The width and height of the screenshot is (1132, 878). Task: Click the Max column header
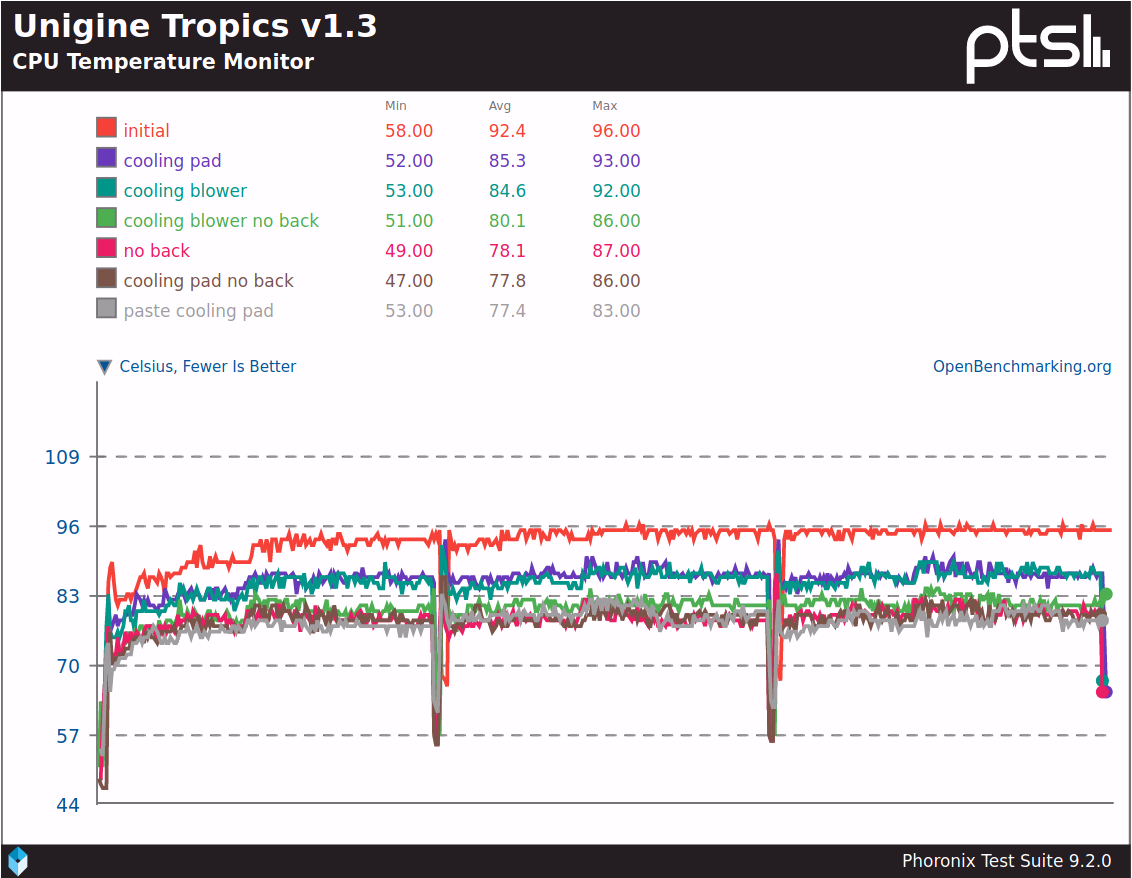point(604,106)
